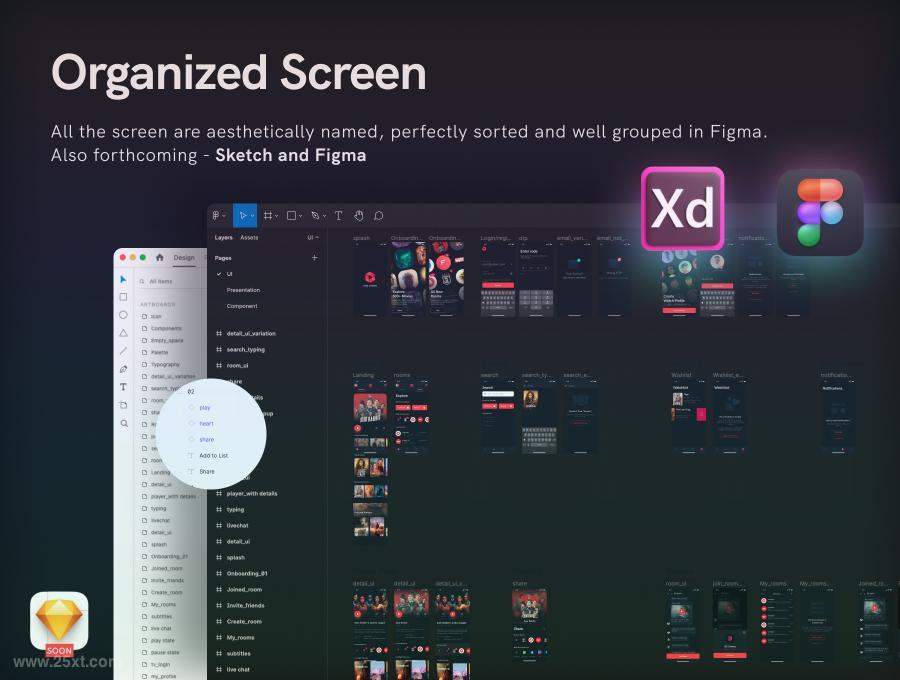
Task: Select the Pen tool in Figma toolbar
Action: tap(315, 216)
